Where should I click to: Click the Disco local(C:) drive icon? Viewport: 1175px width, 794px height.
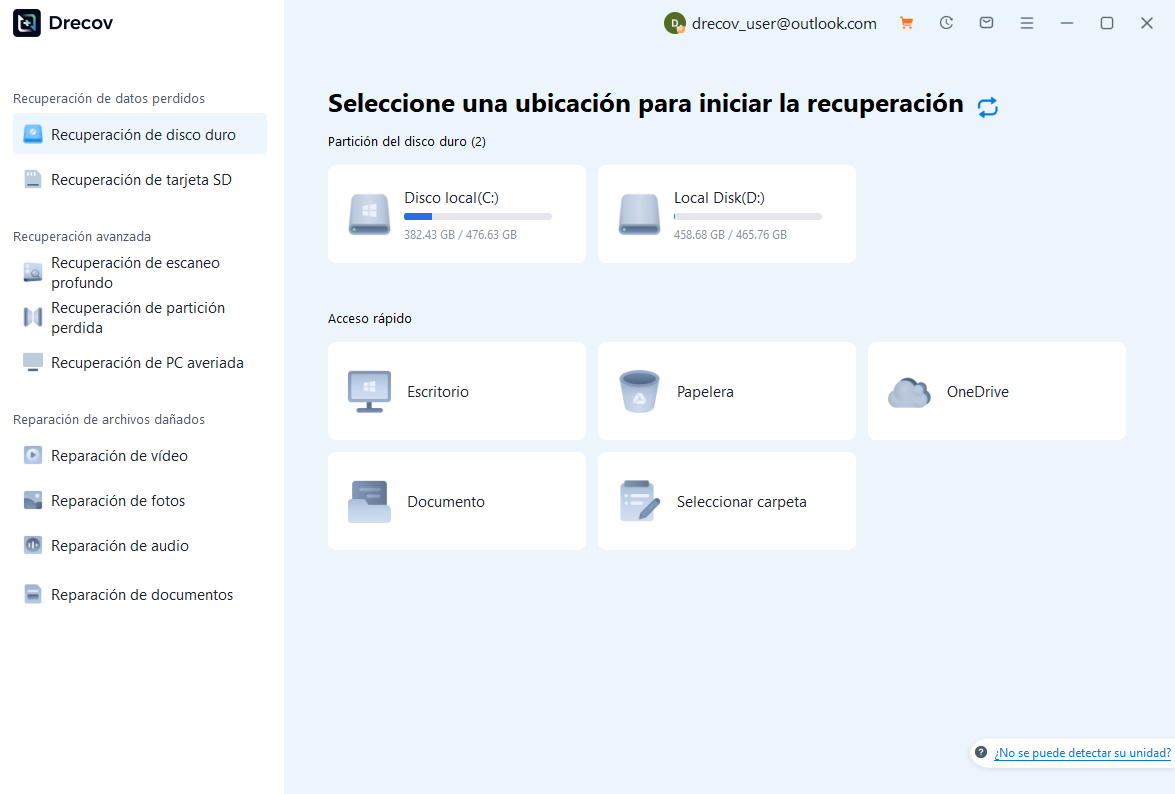369,214
